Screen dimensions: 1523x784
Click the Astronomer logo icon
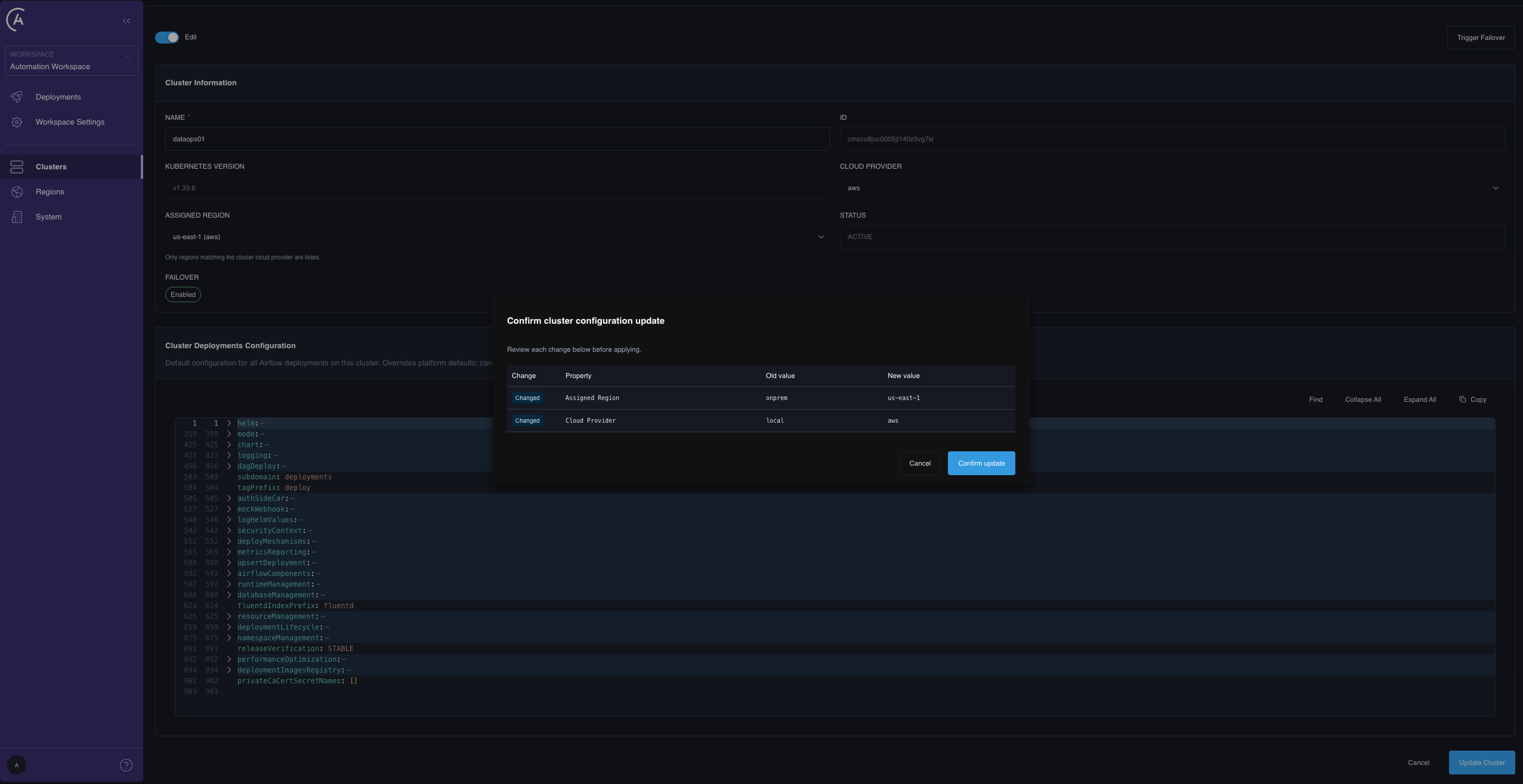coord(16,20)
